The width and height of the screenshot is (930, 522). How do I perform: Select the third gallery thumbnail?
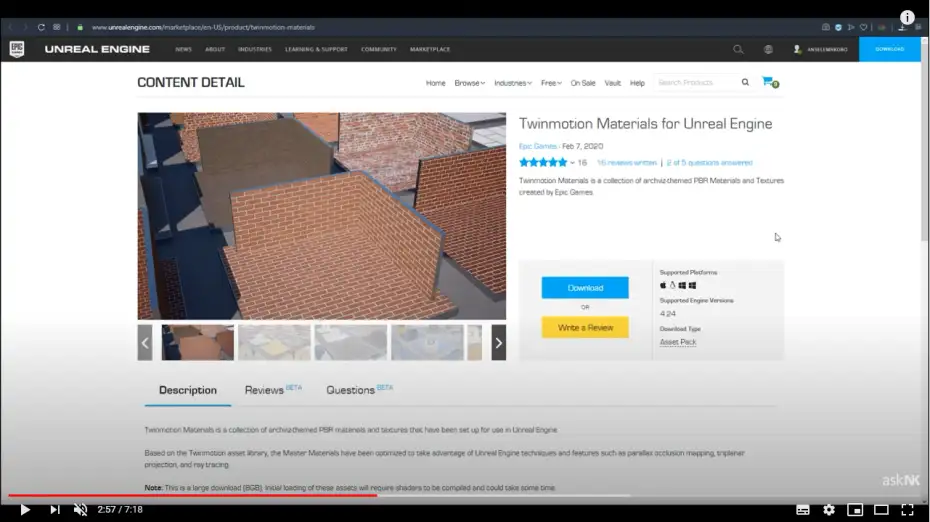[x=351, y=342]
